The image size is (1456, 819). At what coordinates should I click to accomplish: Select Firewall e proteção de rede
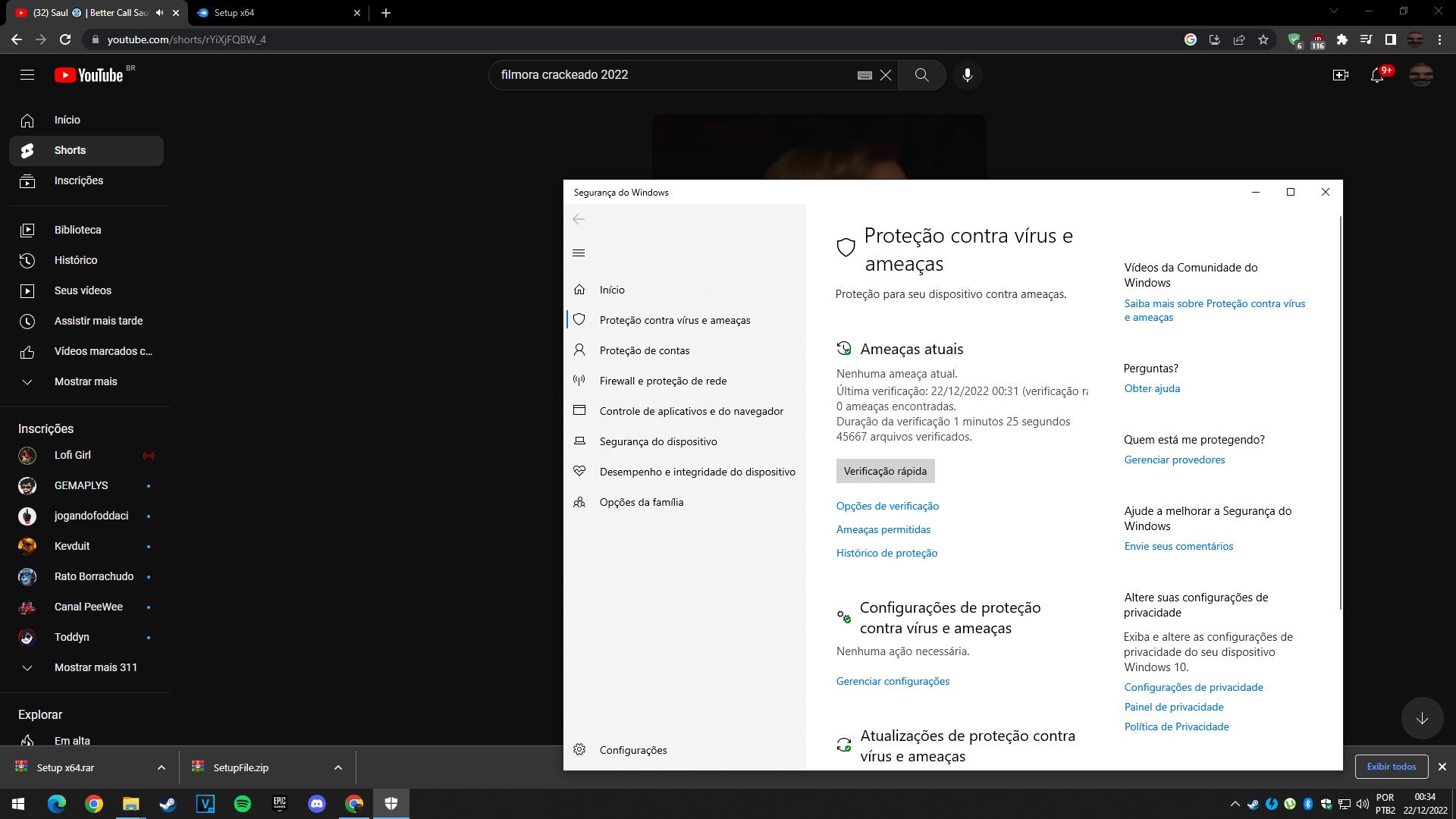pos(663,381)
